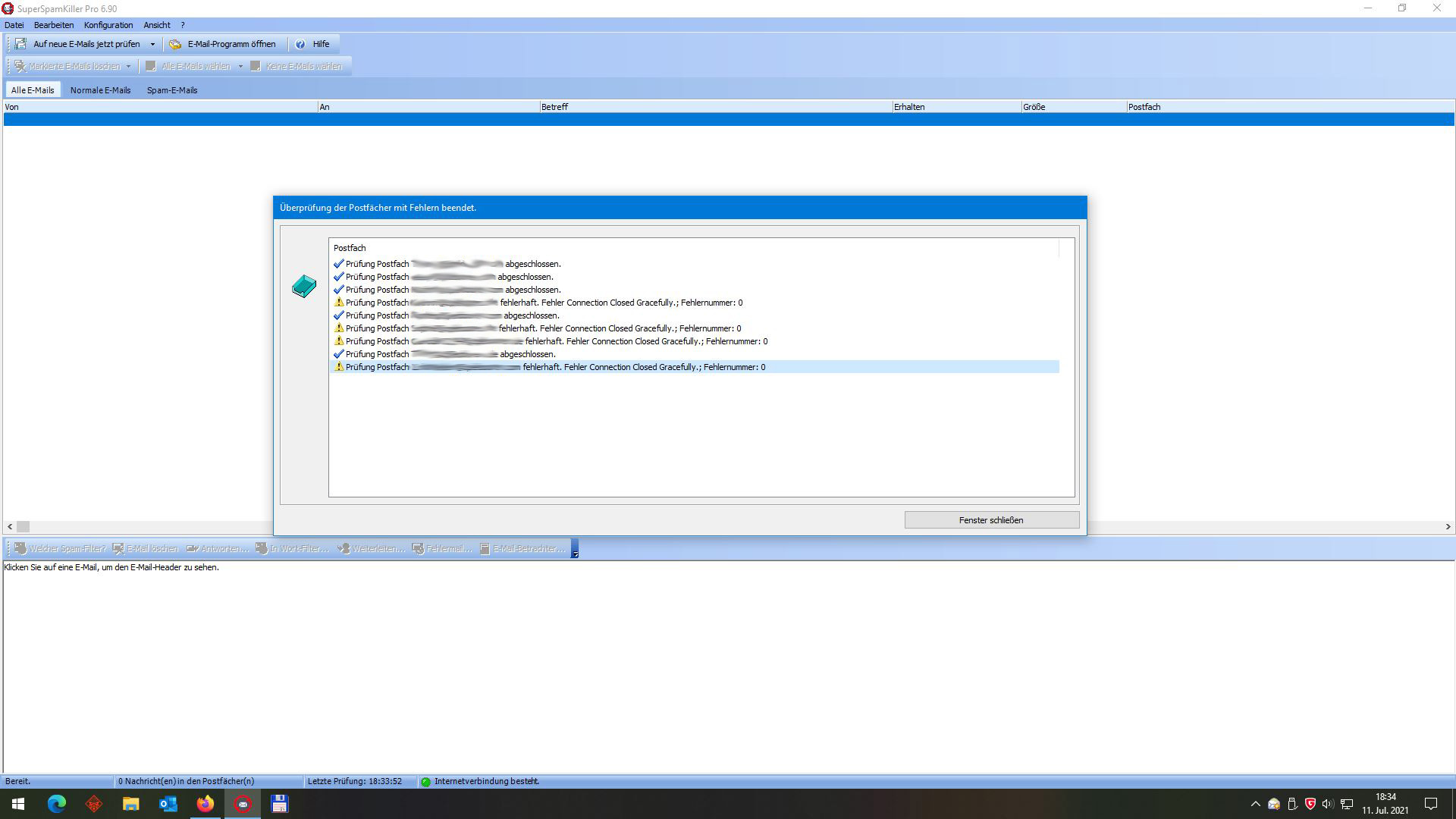Click the 'Weiterleiten...' toolbar icon

click(344, 548)
